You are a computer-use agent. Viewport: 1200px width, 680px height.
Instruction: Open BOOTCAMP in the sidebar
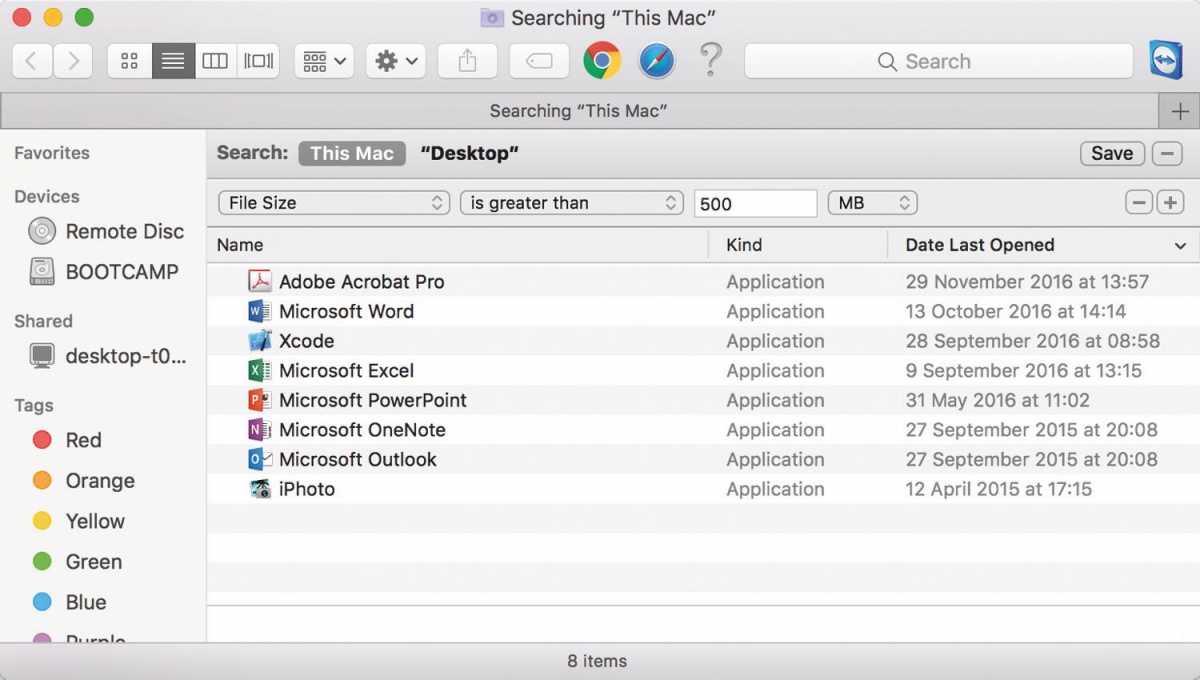pyautogui.click(x=103, y=272)
